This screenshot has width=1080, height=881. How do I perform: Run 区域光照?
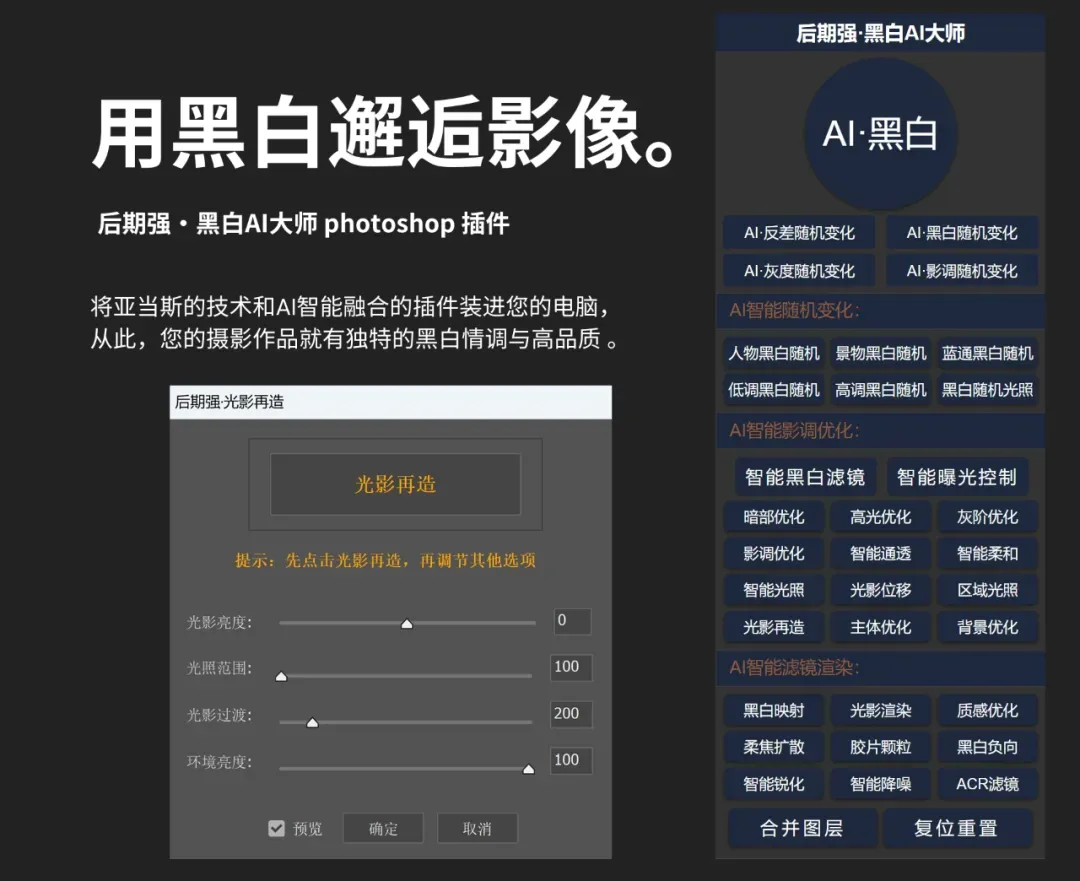coord(987,590)
